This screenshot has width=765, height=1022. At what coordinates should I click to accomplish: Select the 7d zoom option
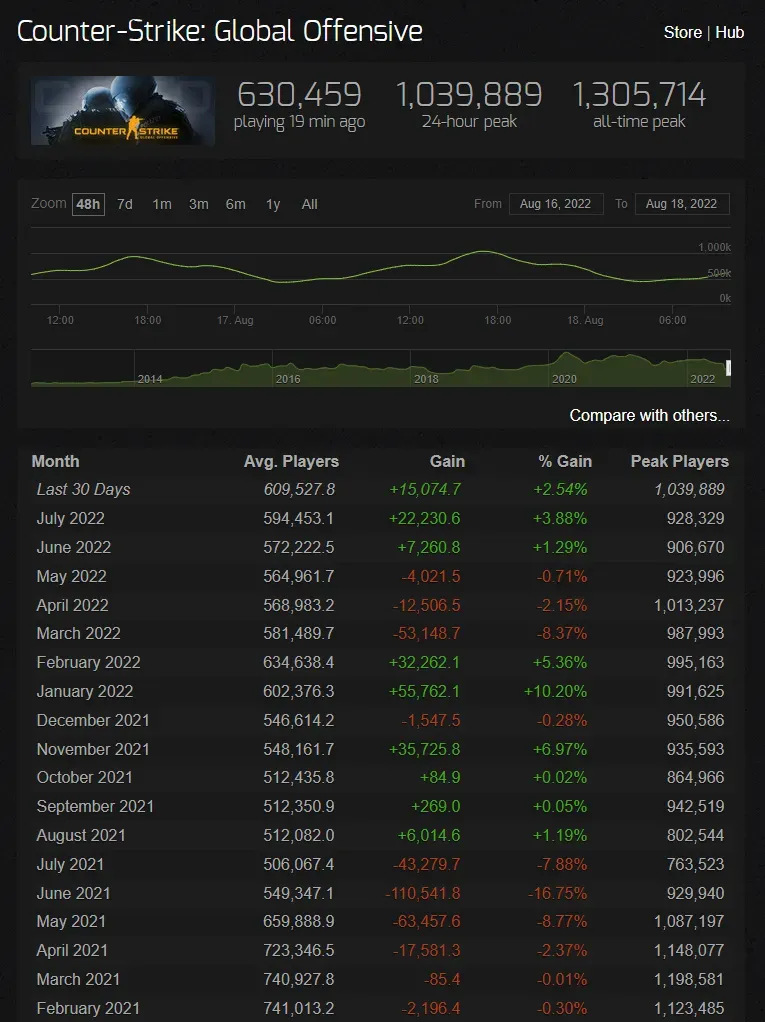tap(124, 204)
